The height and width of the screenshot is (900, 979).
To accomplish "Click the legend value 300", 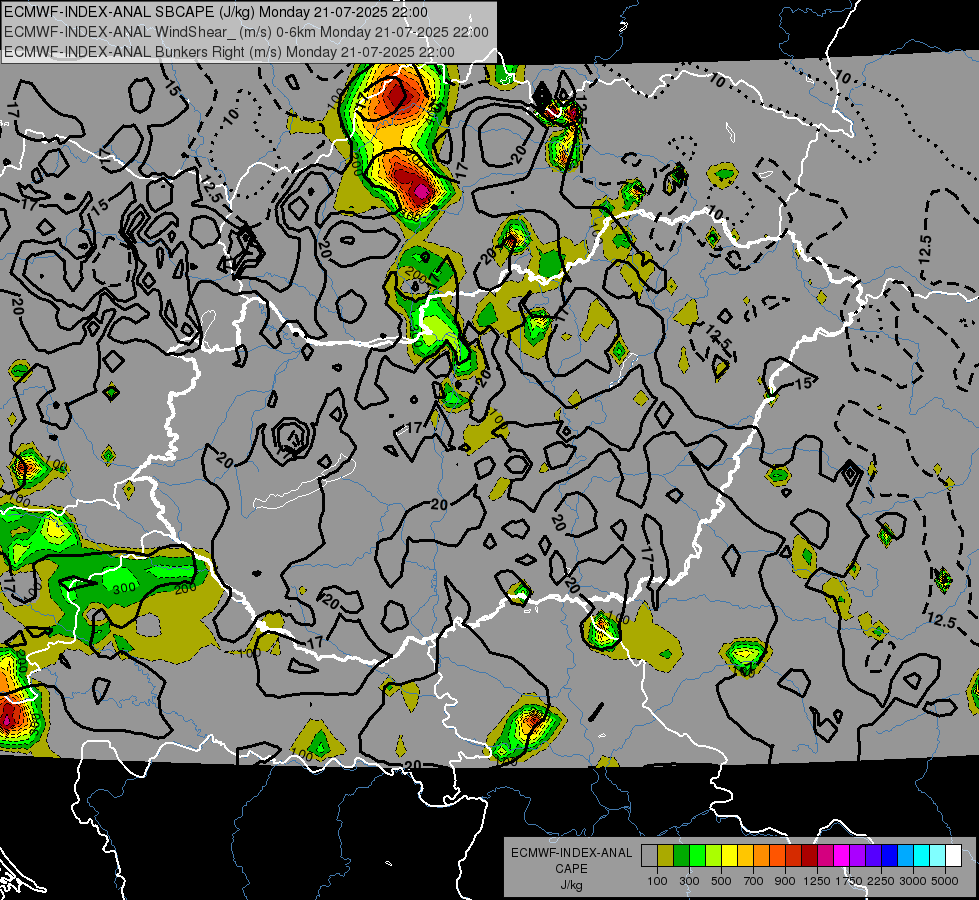I will [689, 881].
